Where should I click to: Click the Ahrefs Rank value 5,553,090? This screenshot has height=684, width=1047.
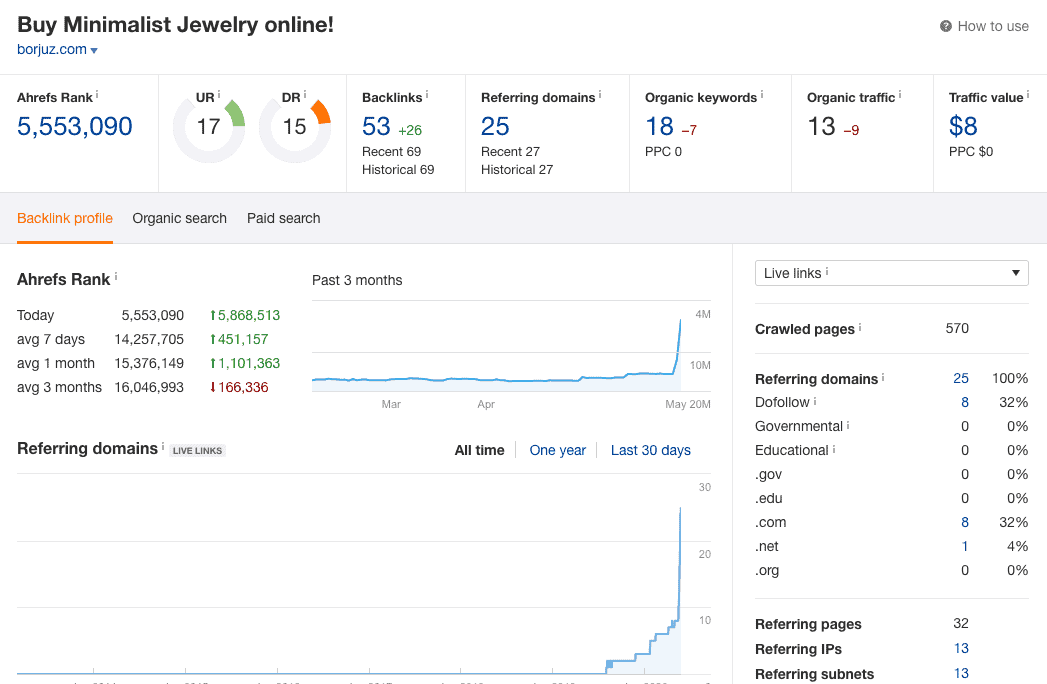(x=75, y=126)
